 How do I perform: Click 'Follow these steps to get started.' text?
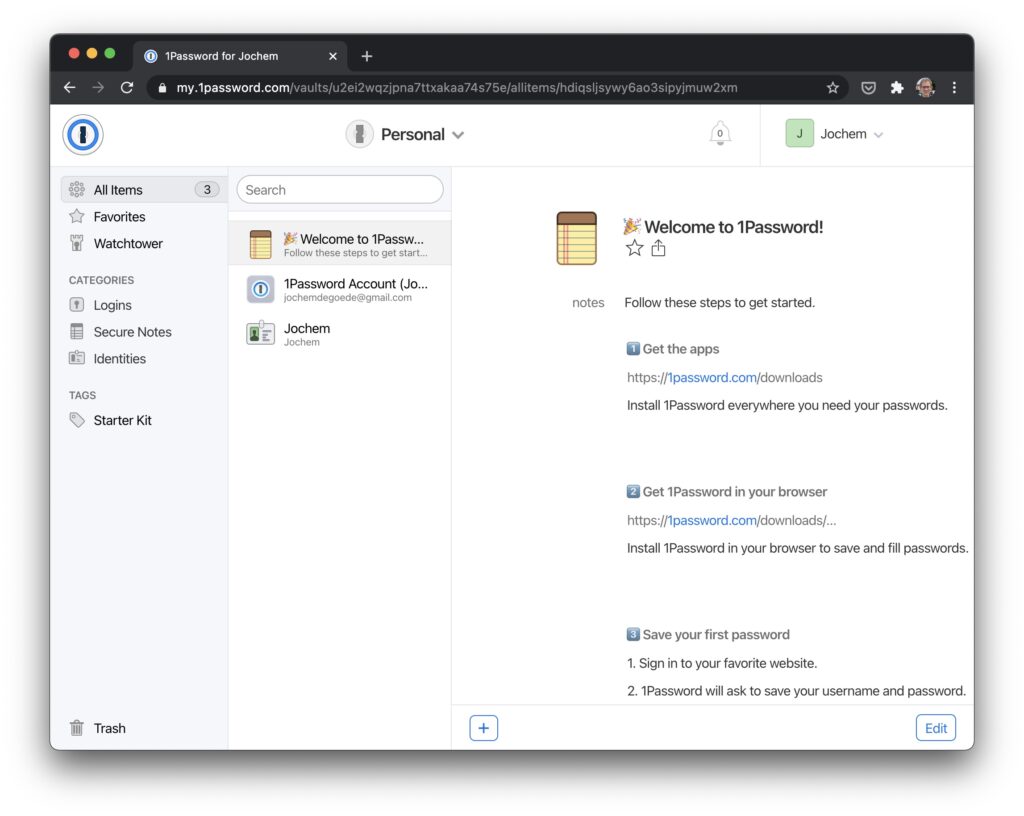point(720,302)
